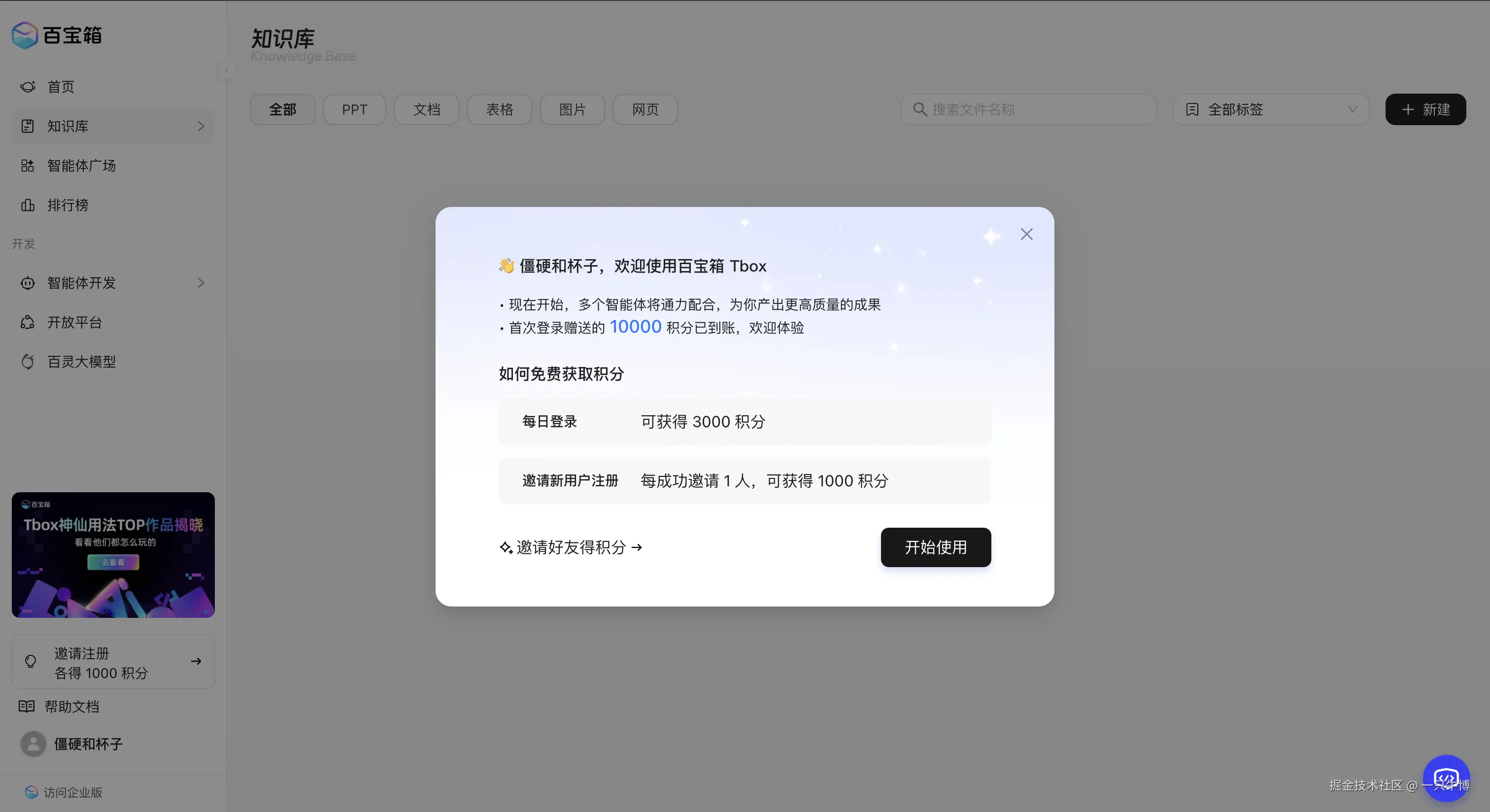
Task: Switch to the PPT filter tab
Action: 355,109
